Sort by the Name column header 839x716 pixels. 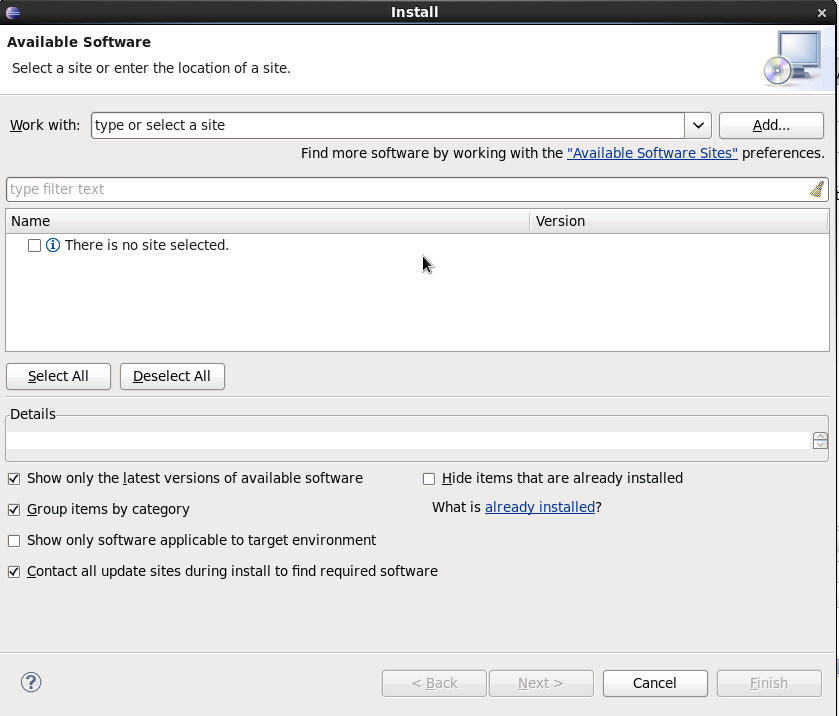pos(267,221)
